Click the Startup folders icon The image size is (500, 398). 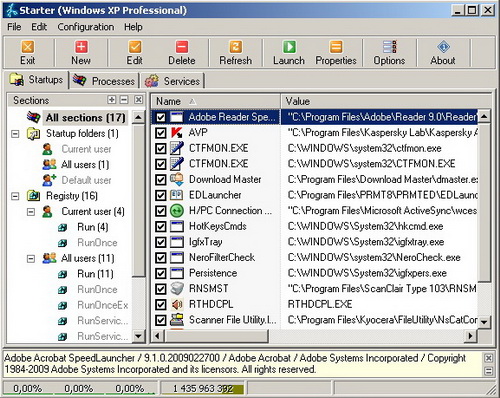(x=33, y=134)
